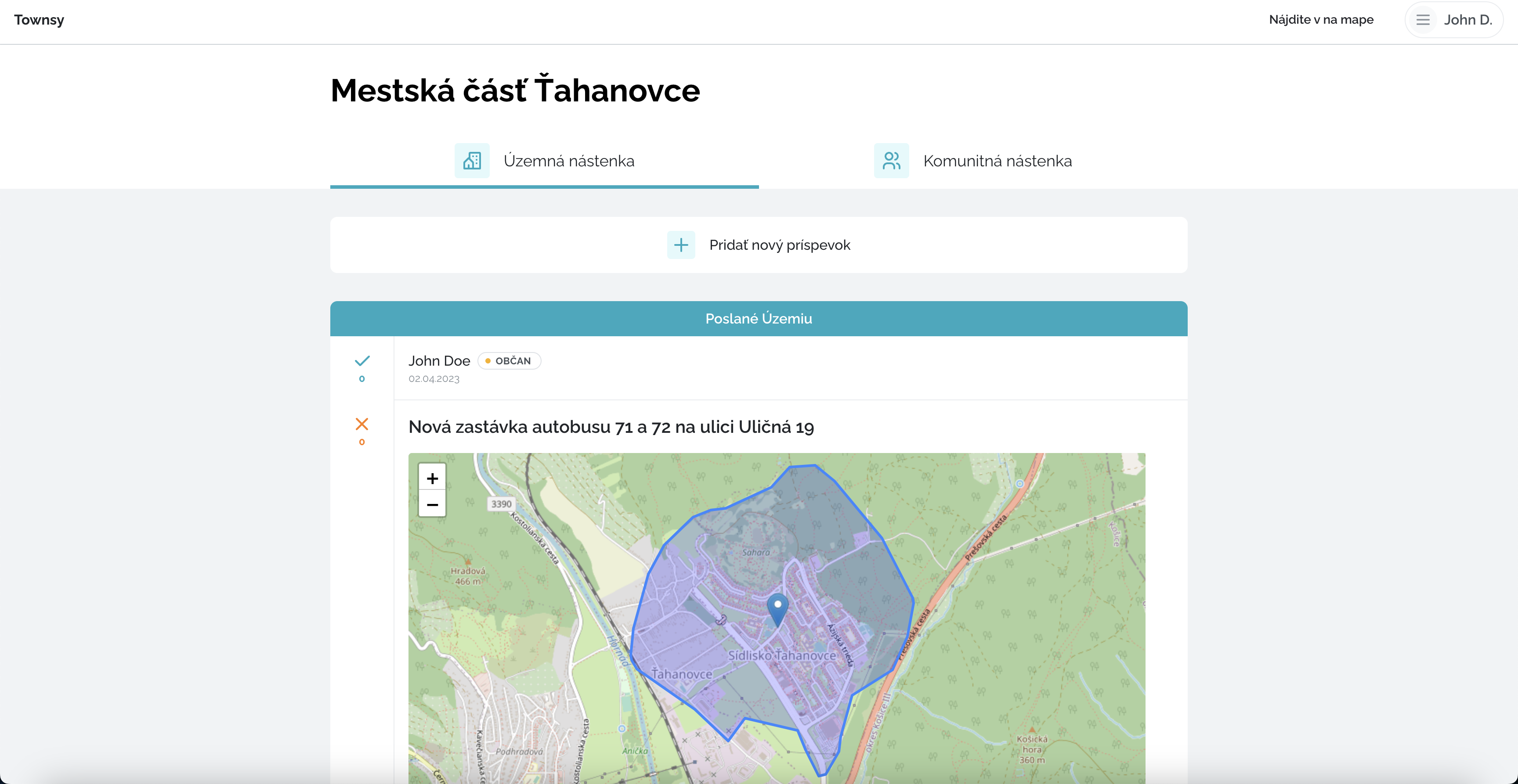Image resolution: width=1518 pixels, height=784 pixels.
Task: Open the hamburger menu next to John D.
Action: (1423, 20)
